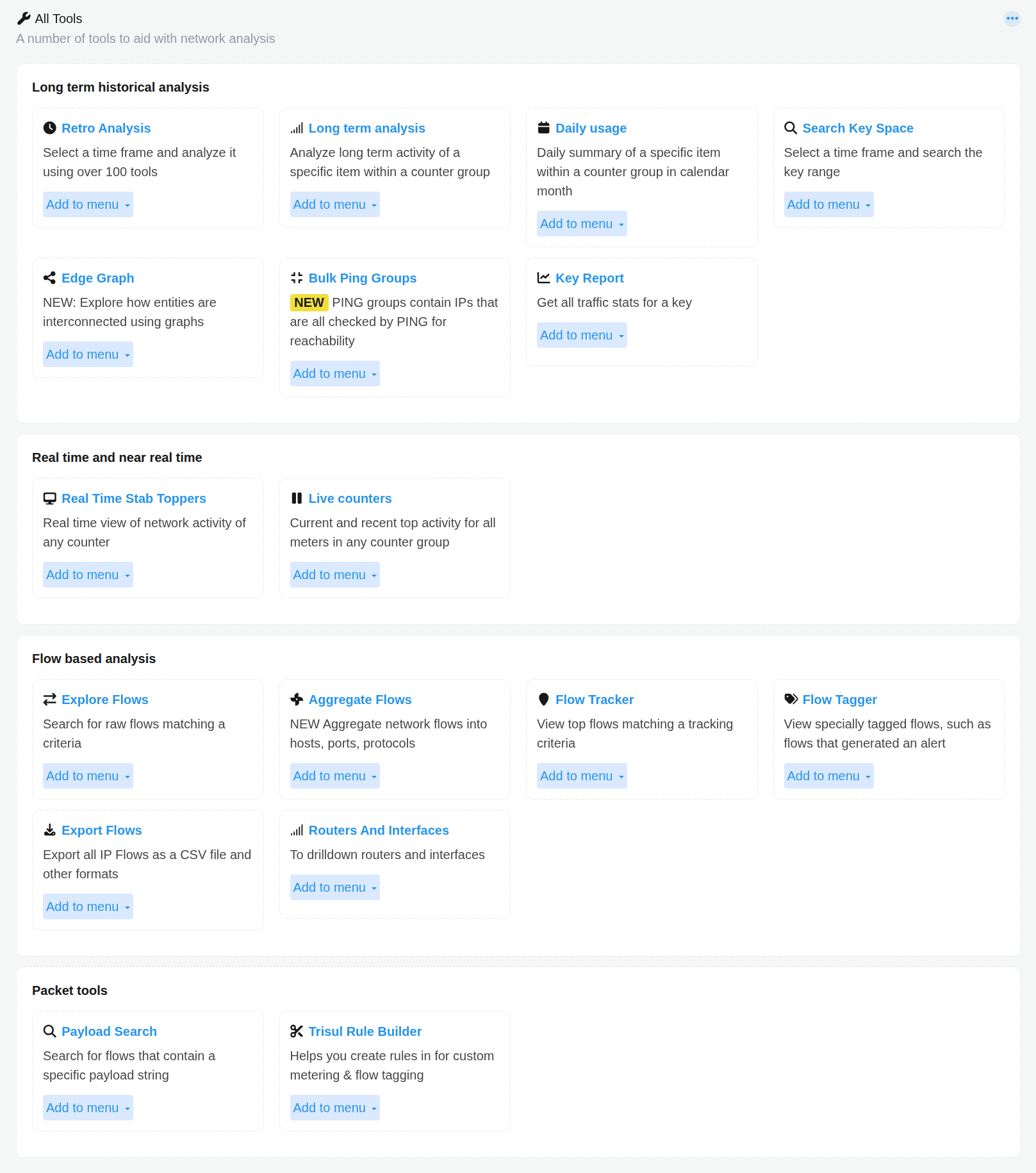Click the share-nodes icon beside Edge Graph

point(49,278)
